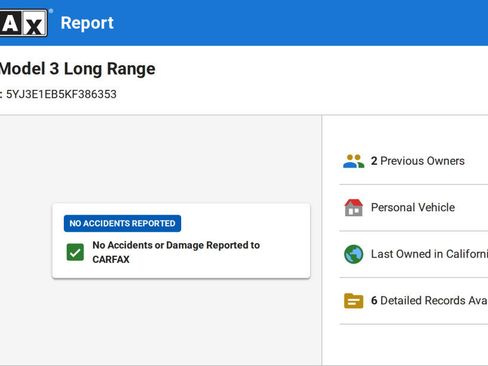Viewport: 488px width, 366px height.
Task: Click the green checkmark box icon
Action: pyautogui.click(x=75, y=252)
